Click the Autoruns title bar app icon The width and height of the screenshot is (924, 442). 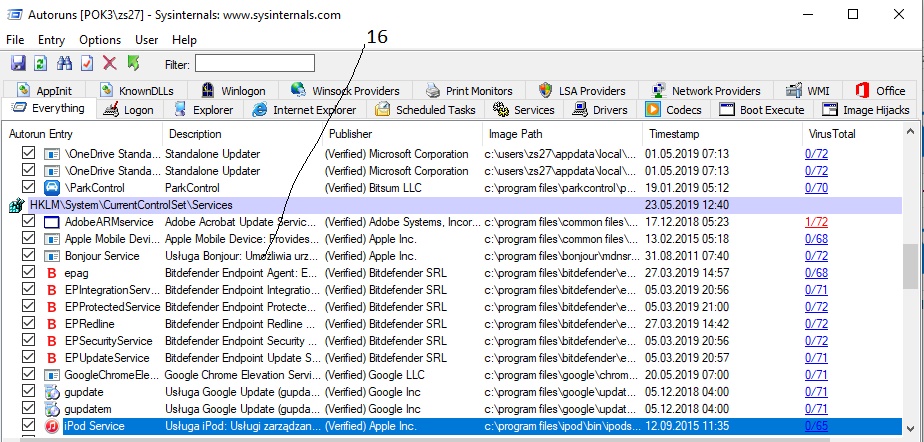click(14, 15)
